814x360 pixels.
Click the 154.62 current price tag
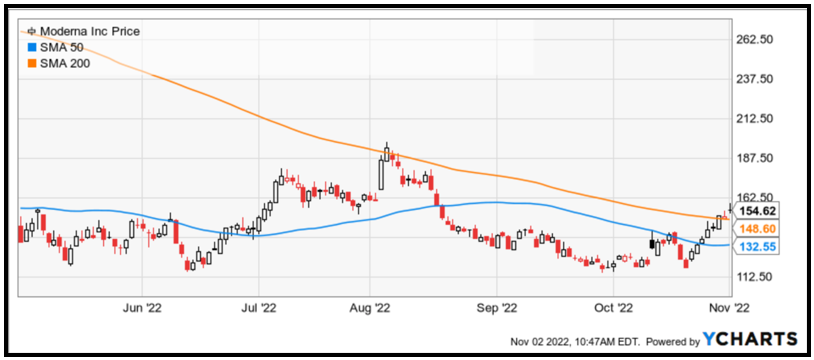[758, 211]
